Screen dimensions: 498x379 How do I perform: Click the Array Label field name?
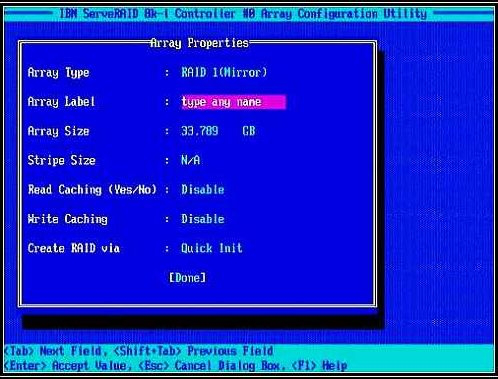click(61, 102)
